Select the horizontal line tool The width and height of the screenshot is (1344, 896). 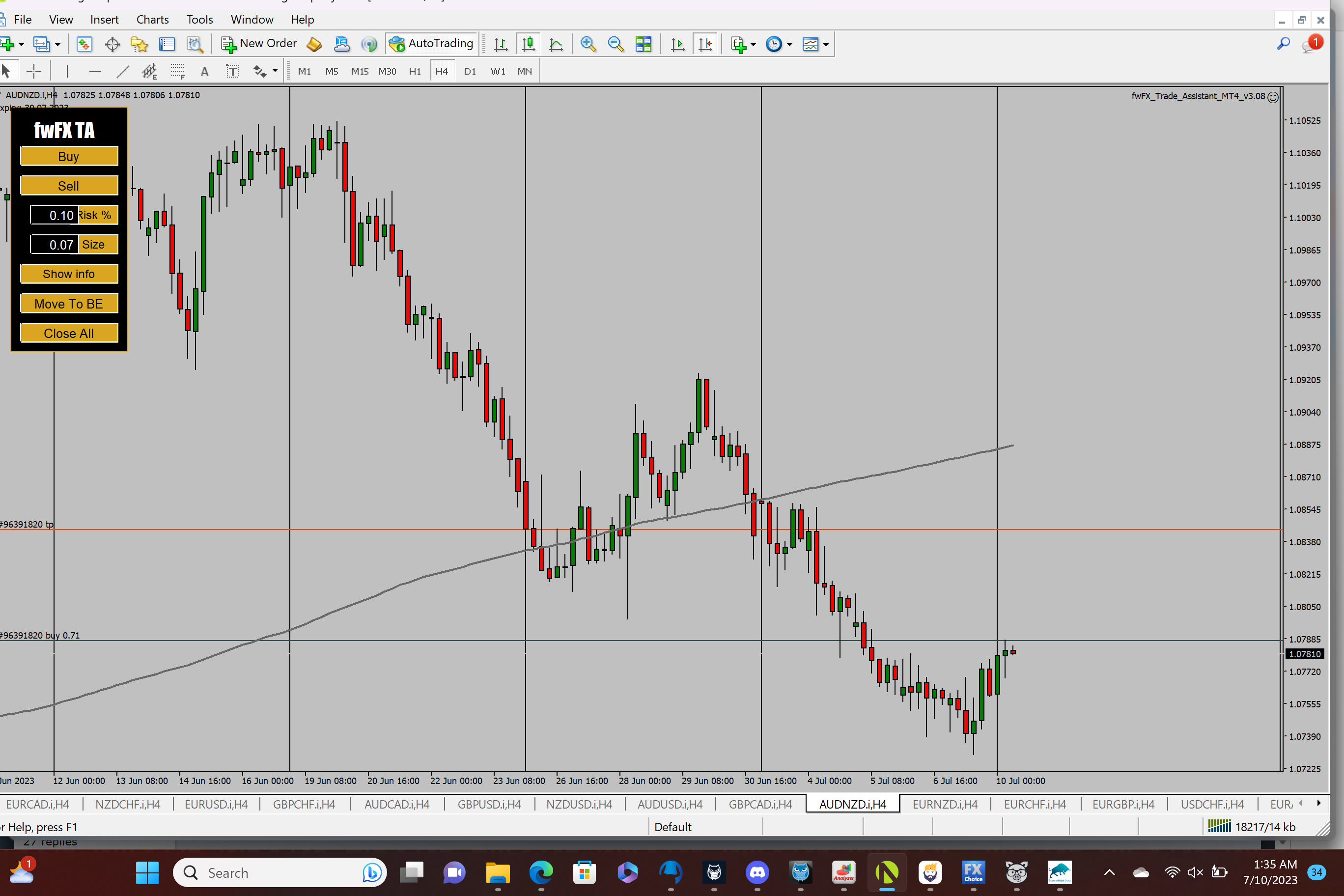[x=95, y=71]
